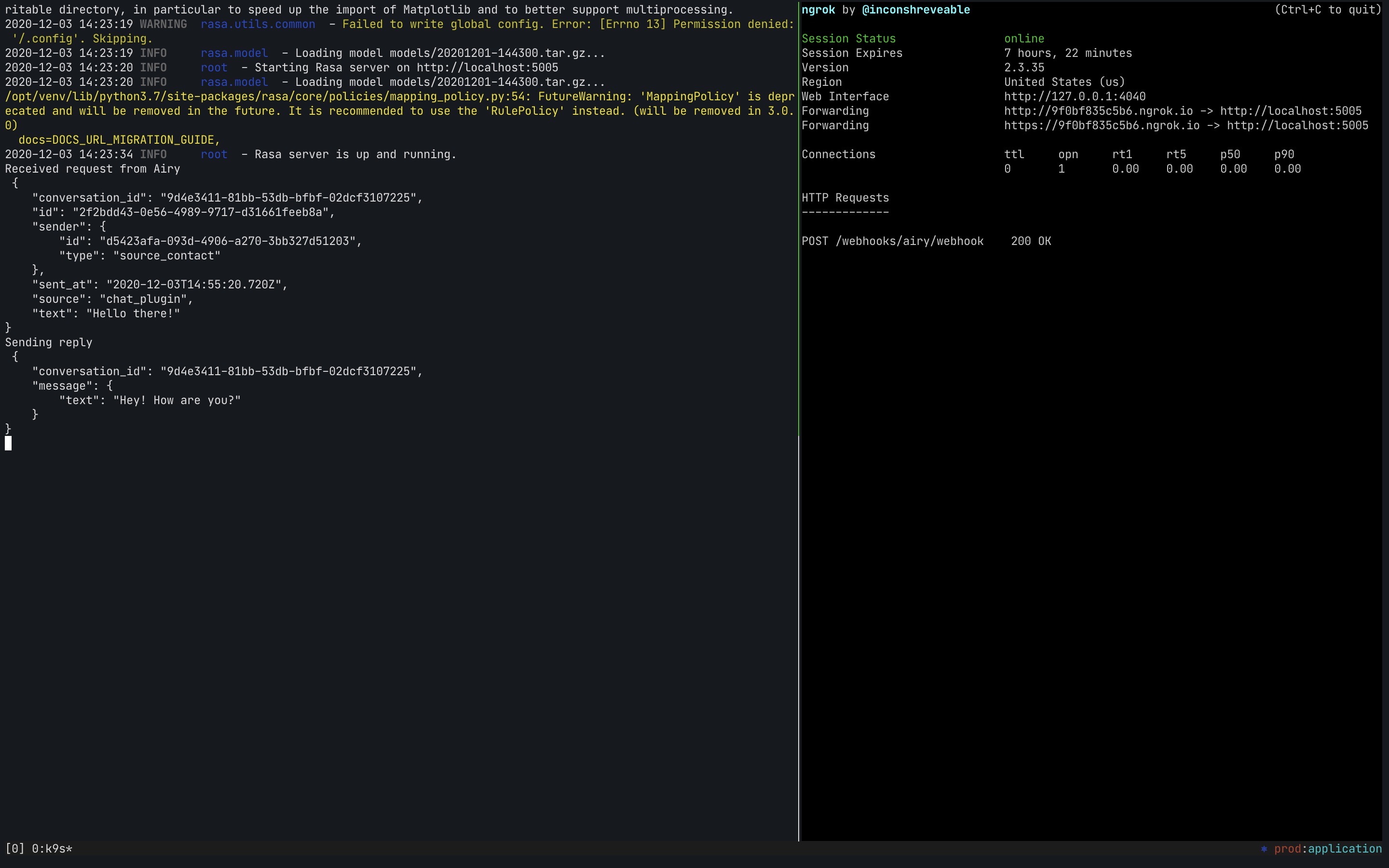The image size is (1389, 868).
Task: Click the prod:application context label
Action: (1328, 849)
